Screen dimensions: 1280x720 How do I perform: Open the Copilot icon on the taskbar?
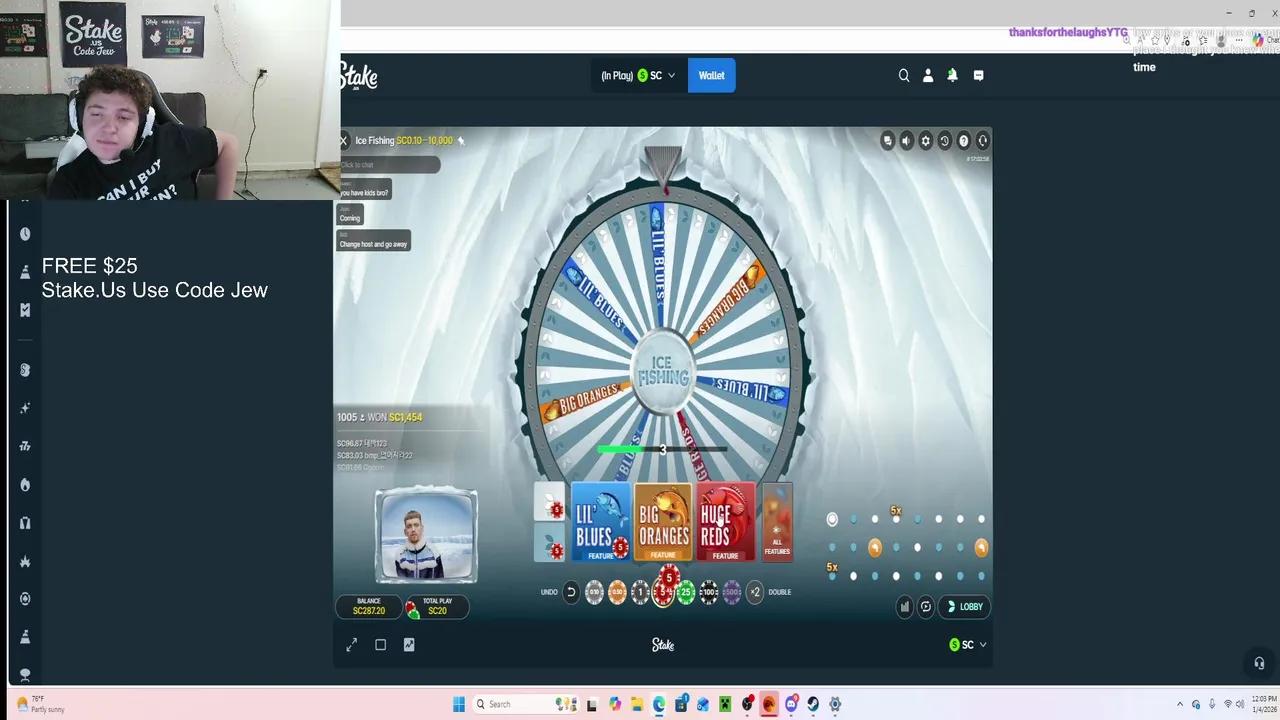tap(615, 704)
